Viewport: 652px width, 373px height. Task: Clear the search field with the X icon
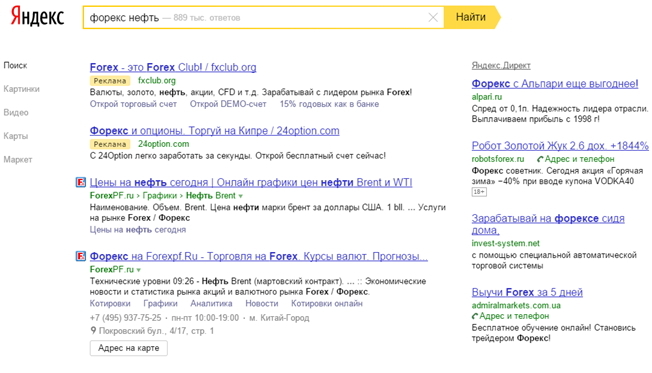click(433, 17)
